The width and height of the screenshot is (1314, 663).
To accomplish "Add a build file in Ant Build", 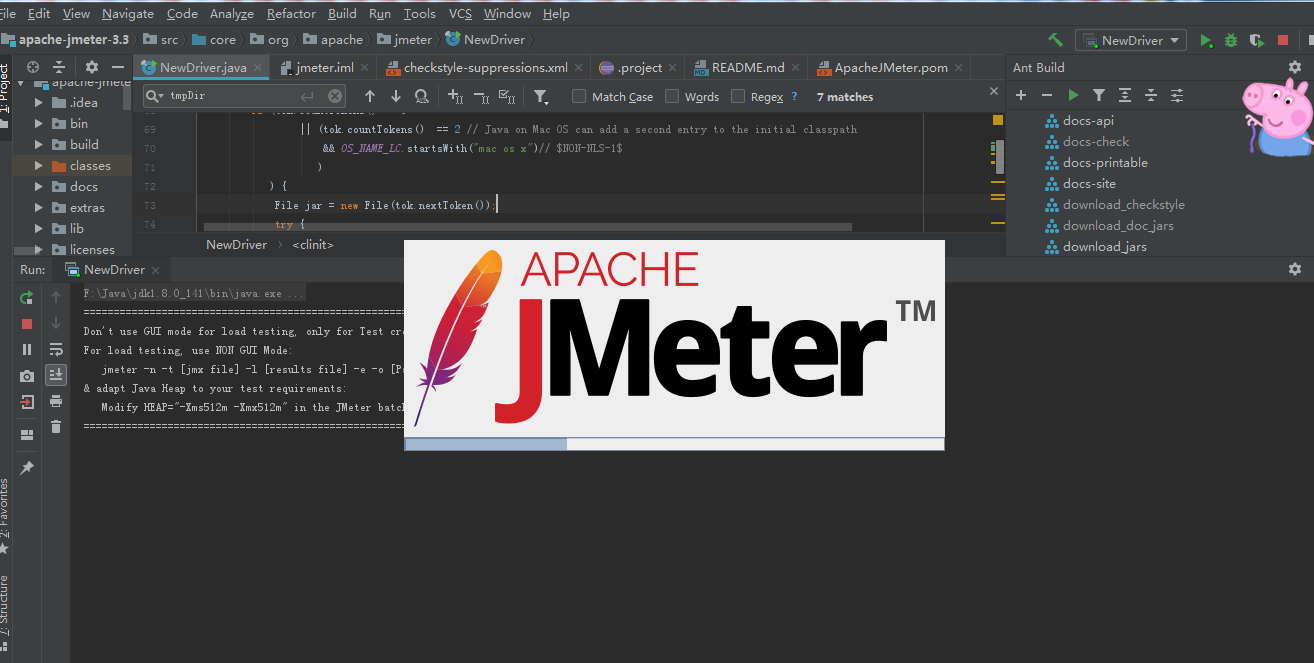I will coord(1021,95).
